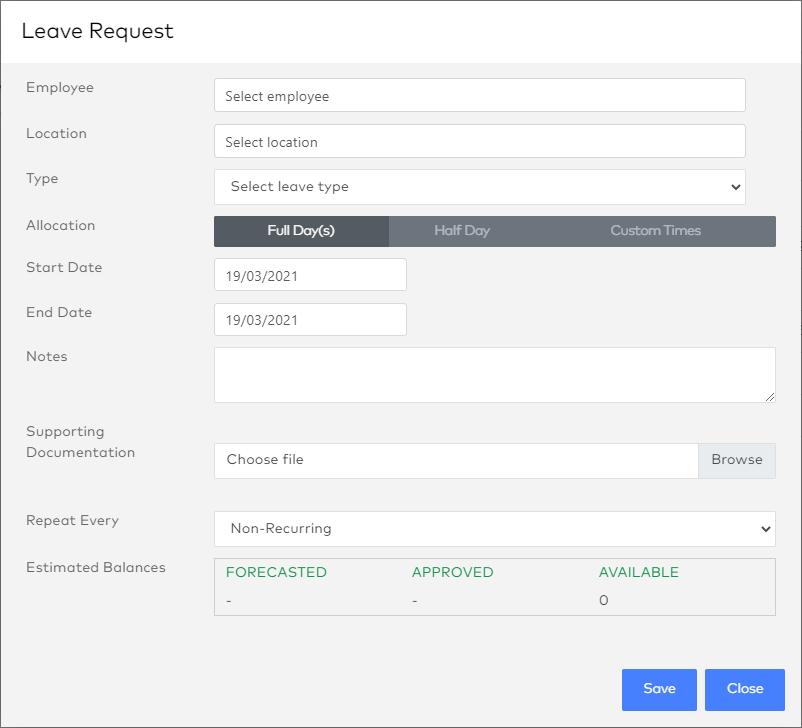Image resolution: width=802 pixels, height=728 pixels.
Task: Open the Select leave type dropdown
Action: click(x=480, y=187)
